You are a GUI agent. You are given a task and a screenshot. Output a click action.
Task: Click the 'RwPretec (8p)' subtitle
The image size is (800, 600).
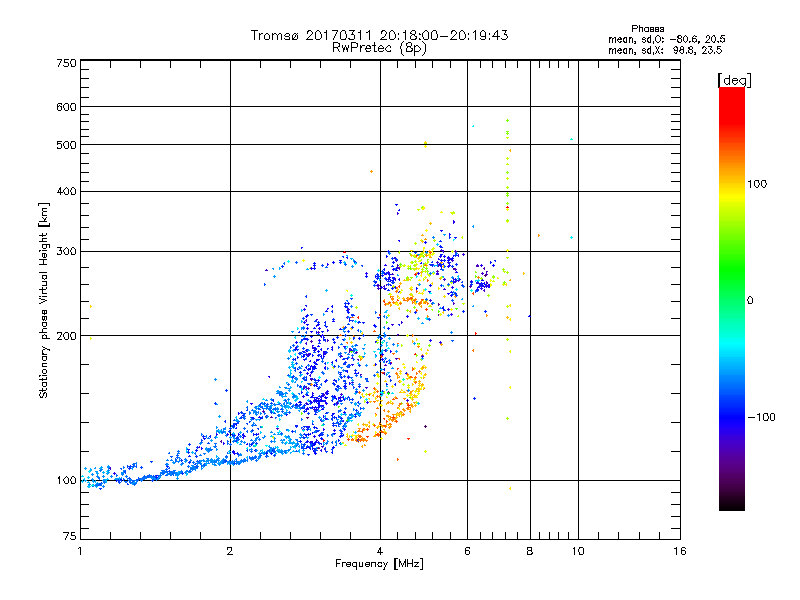380,48
